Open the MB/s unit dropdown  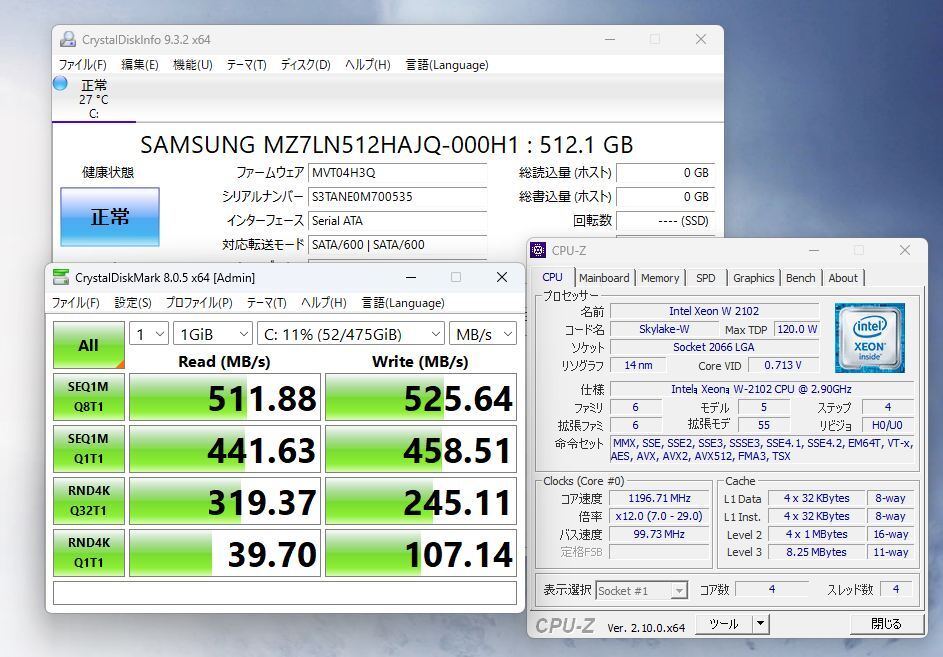tap(483, 334)
